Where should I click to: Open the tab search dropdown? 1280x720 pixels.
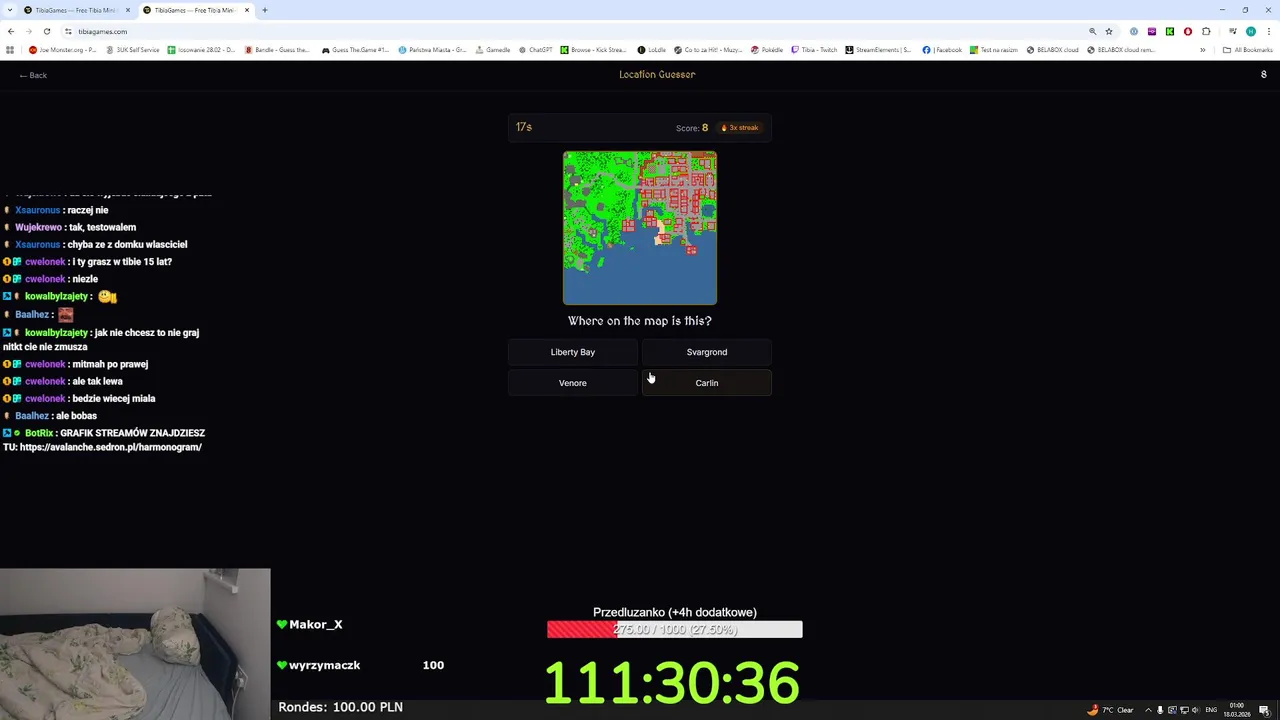click(8, 10)
